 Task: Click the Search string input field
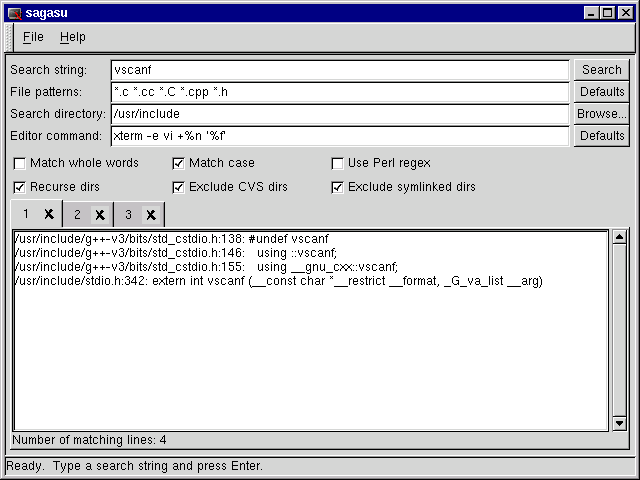339,70
